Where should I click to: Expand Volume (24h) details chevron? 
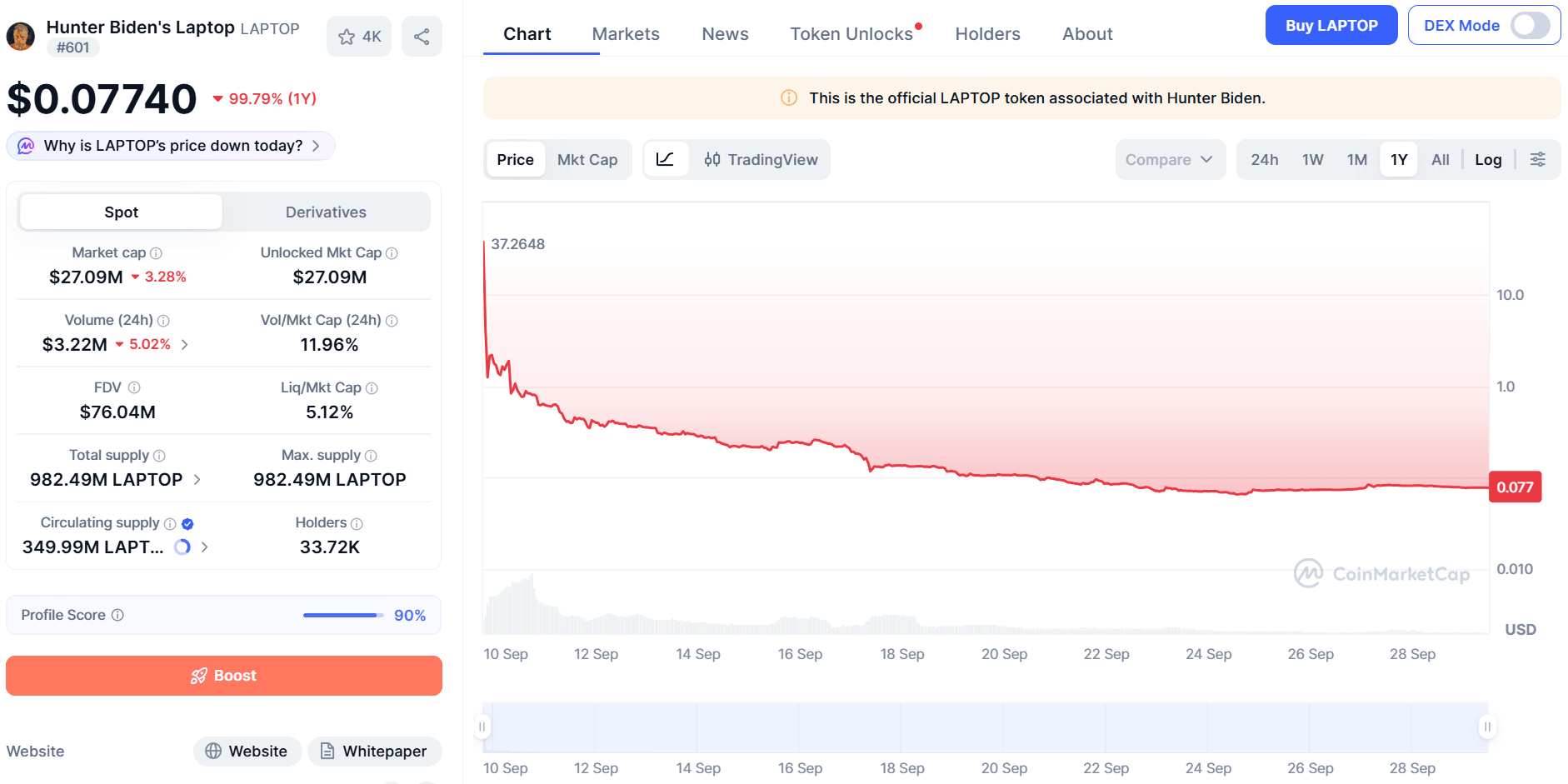coord(185,345)
